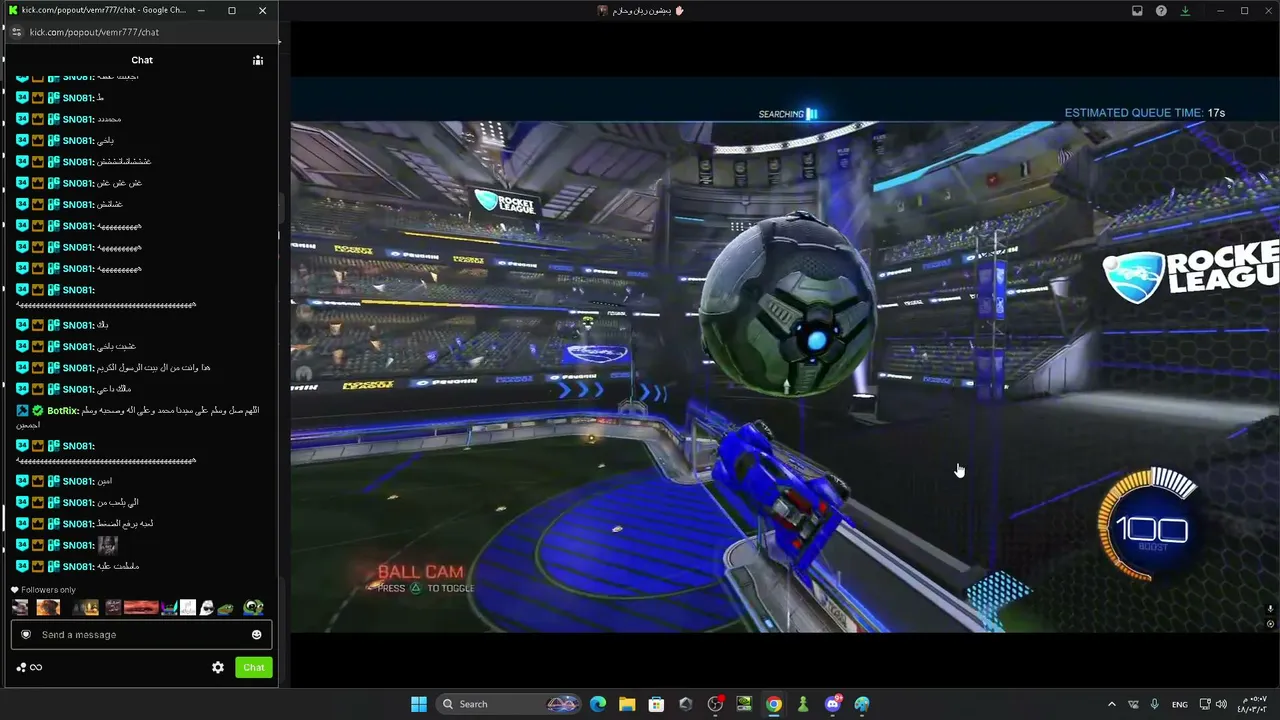1280x720 pixels.
Task: Click the kick.com popout chat address bar
Action: 143,32
